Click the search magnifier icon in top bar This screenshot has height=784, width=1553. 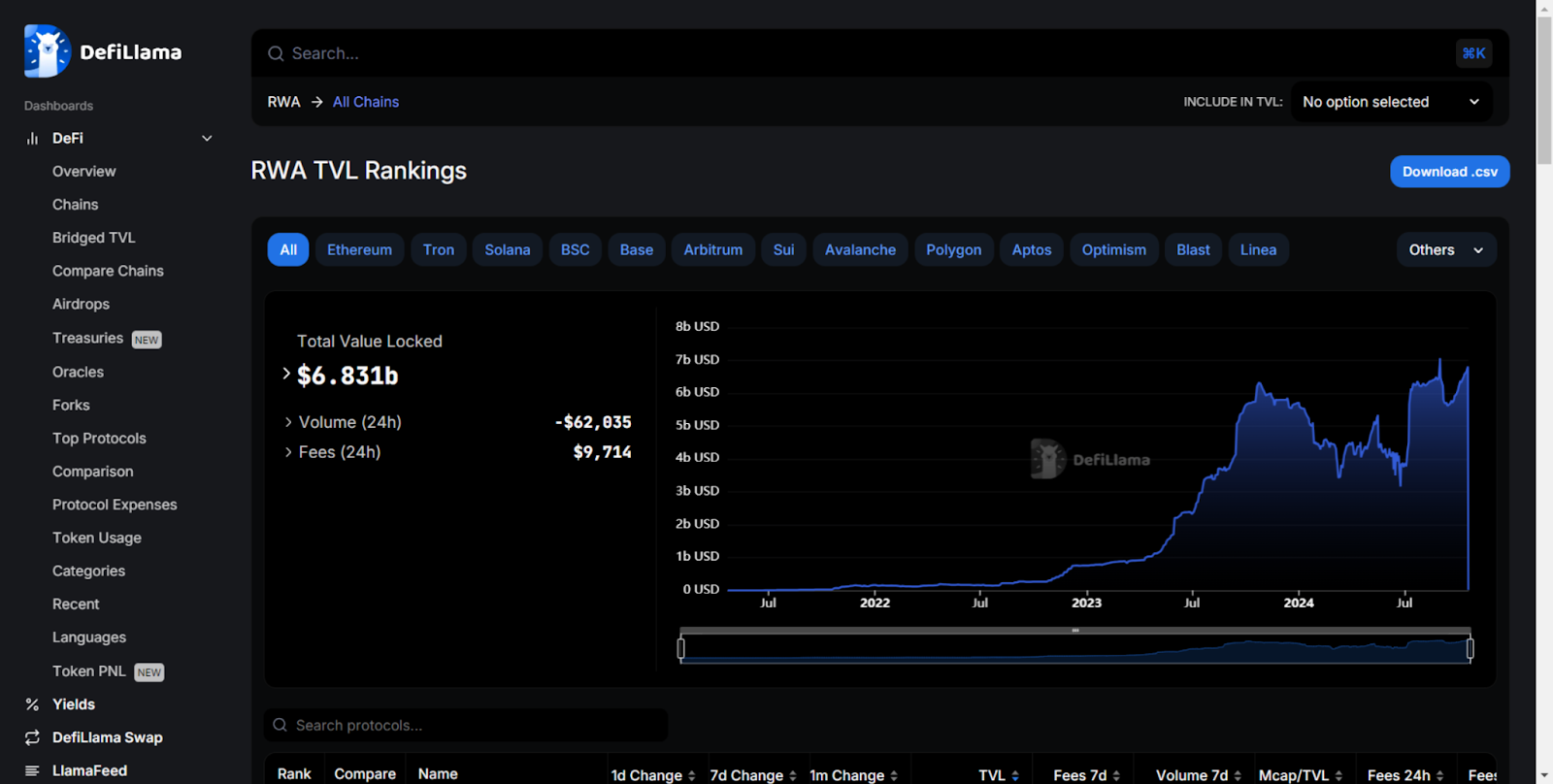(276, 53)
